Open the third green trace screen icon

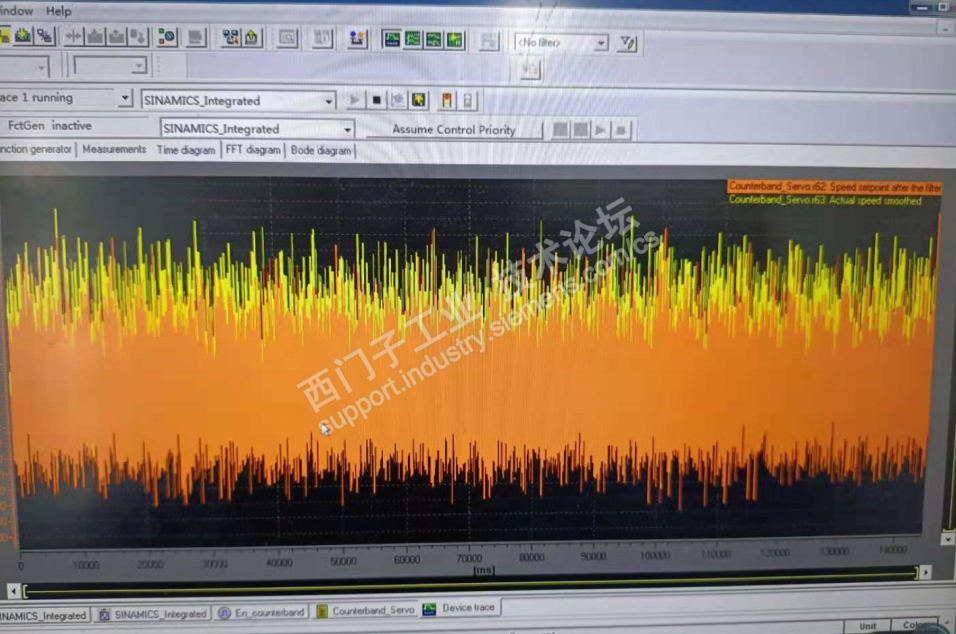[x=433, y=40]
